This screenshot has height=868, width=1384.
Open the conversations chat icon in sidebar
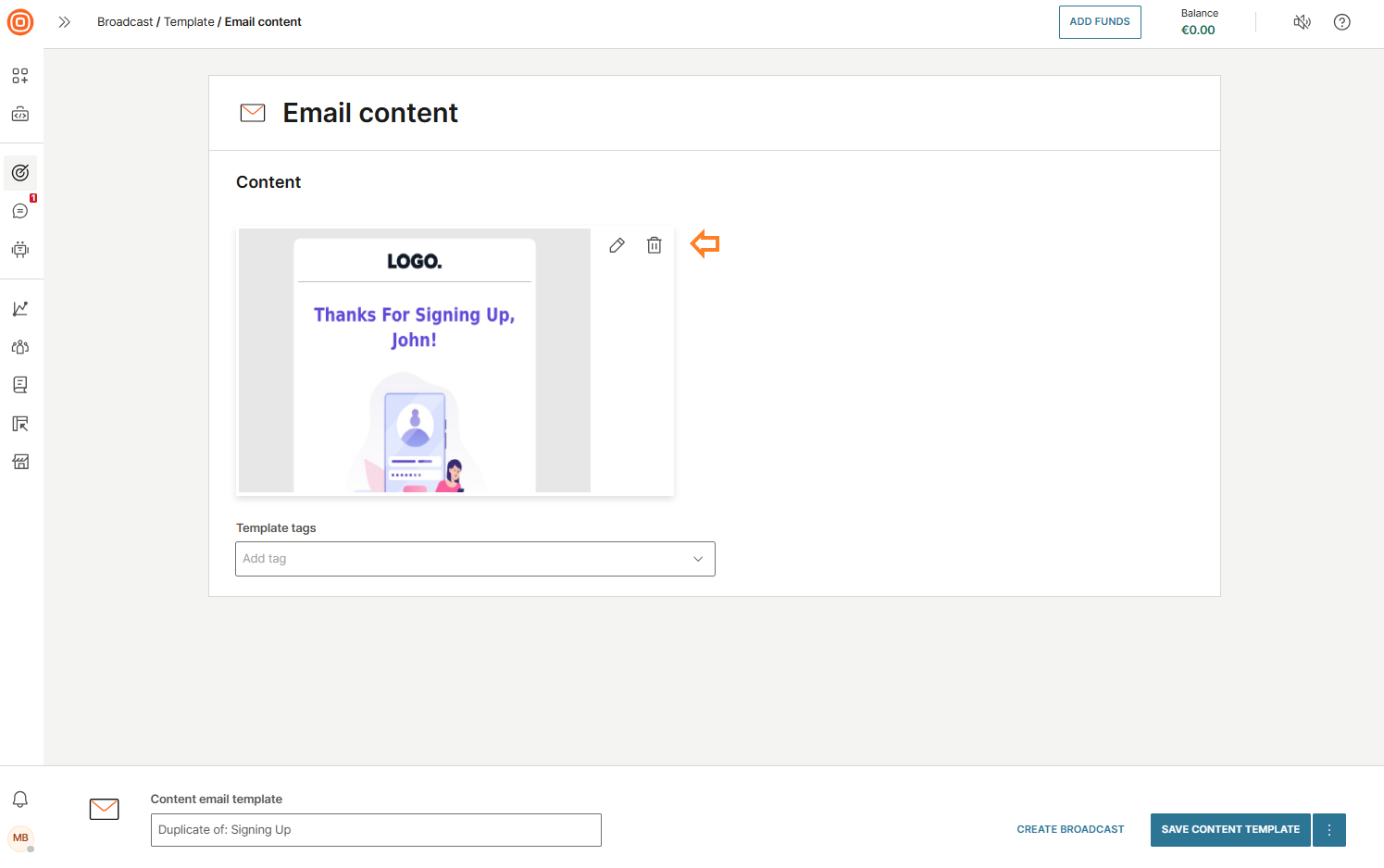pyautogui.click(x=20, y=212)
